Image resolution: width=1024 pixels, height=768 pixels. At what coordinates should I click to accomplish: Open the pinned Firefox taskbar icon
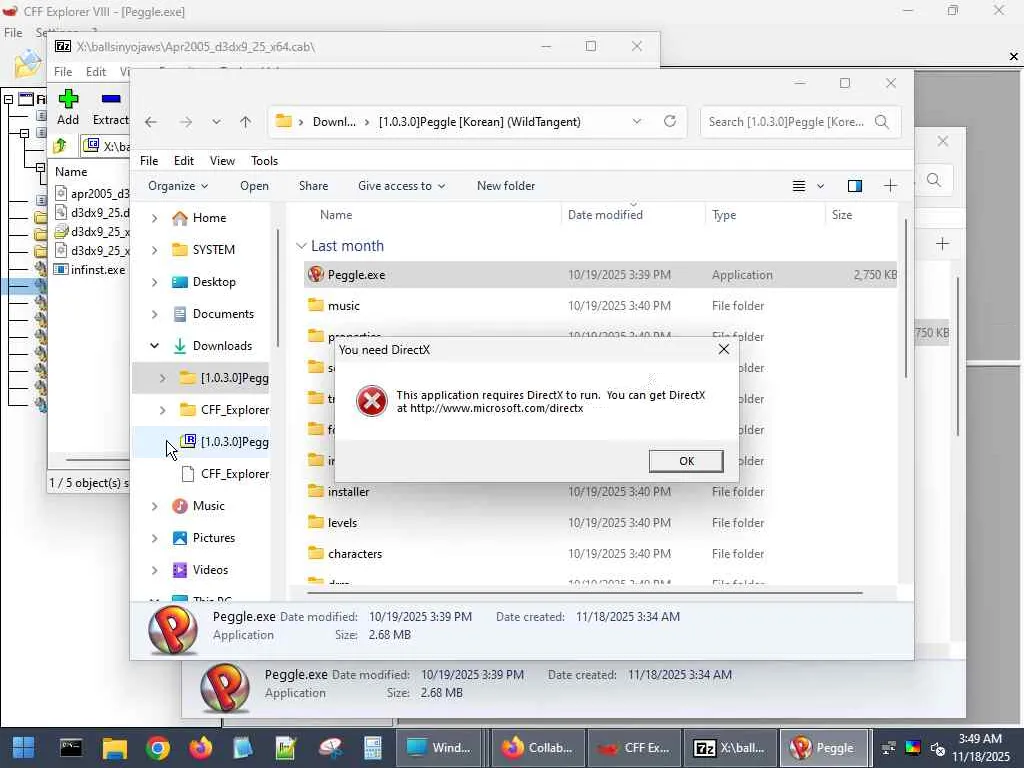coord(200,748)
